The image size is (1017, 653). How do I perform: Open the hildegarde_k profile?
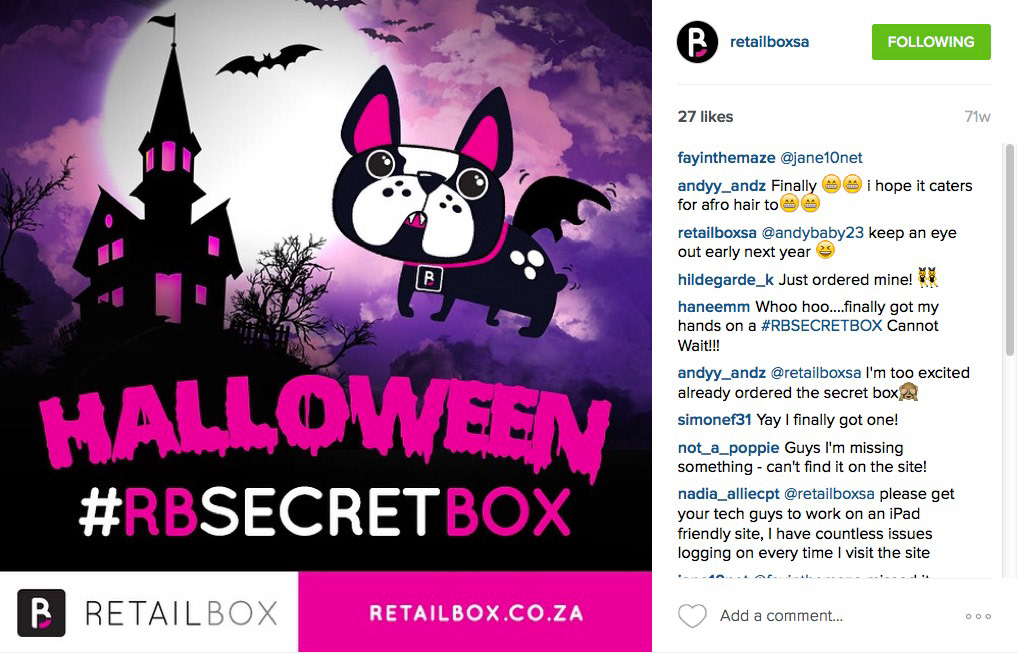[x=725, y=279]
